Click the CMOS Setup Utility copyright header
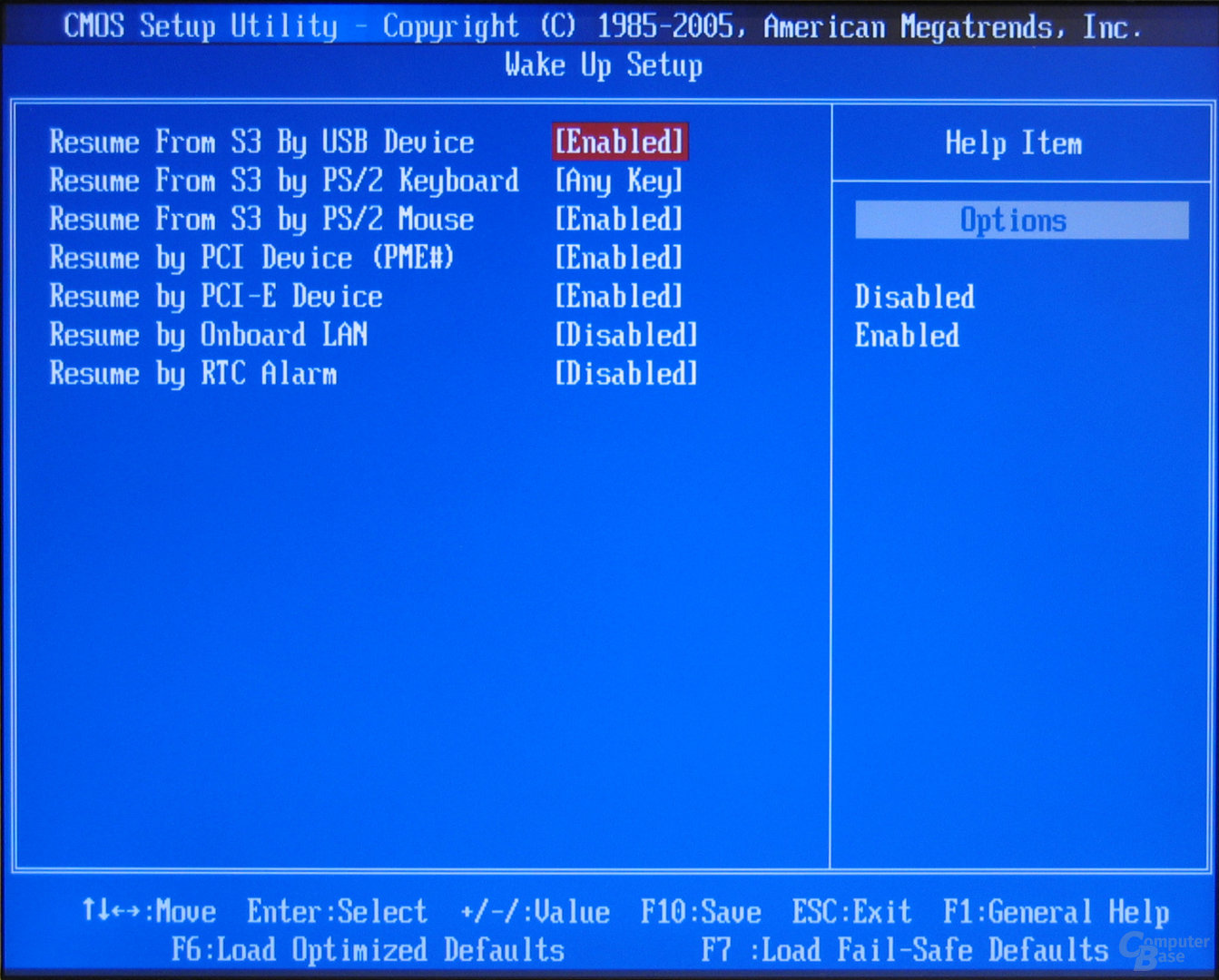This screenshot has height=980, width=1219. coord(602,26)
